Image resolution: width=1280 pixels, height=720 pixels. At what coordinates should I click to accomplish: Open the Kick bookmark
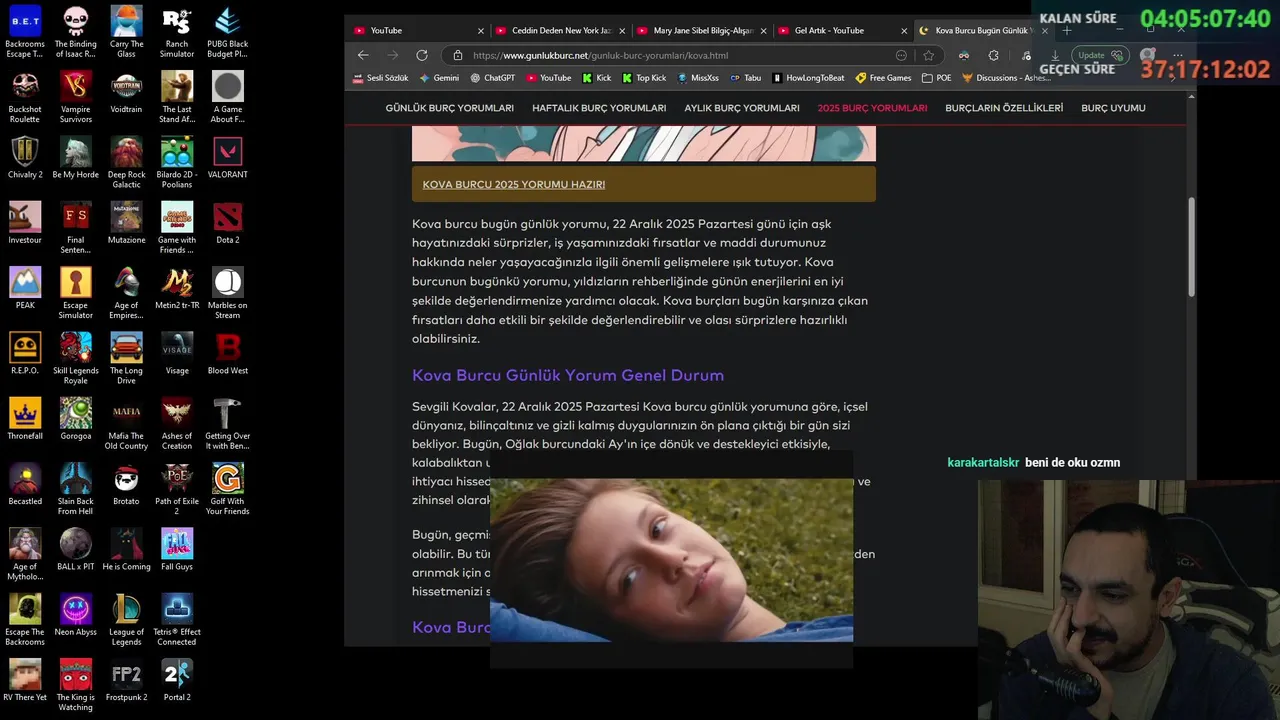coord(596,78)
